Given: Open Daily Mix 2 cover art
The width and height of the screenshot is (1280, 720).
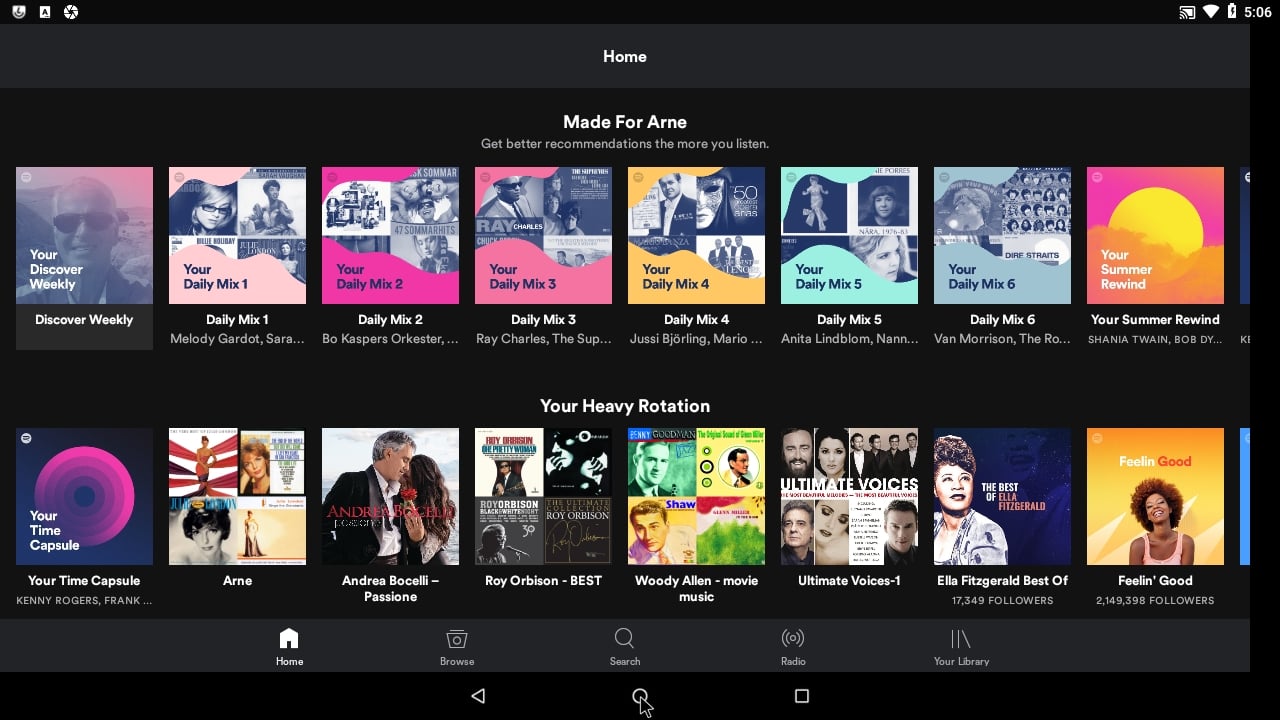Looking at the screenshot, I should coord(390,235).
